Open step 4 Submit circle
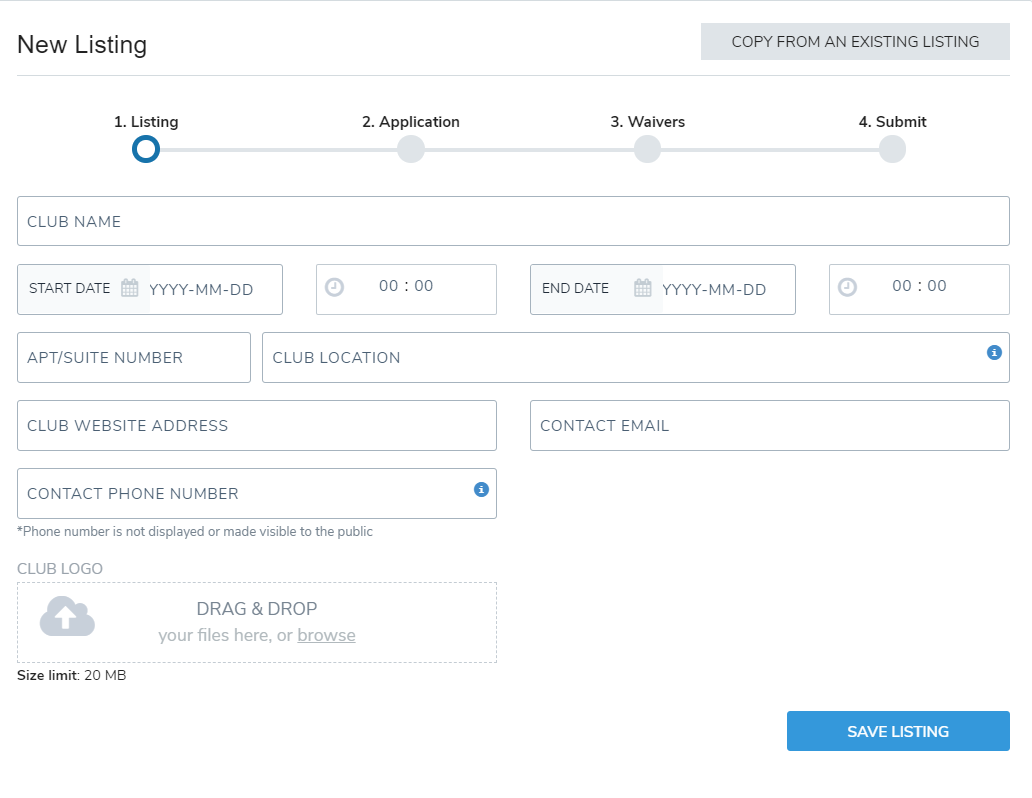This screenshot has width=1032, height=798. tap(892, 149)
